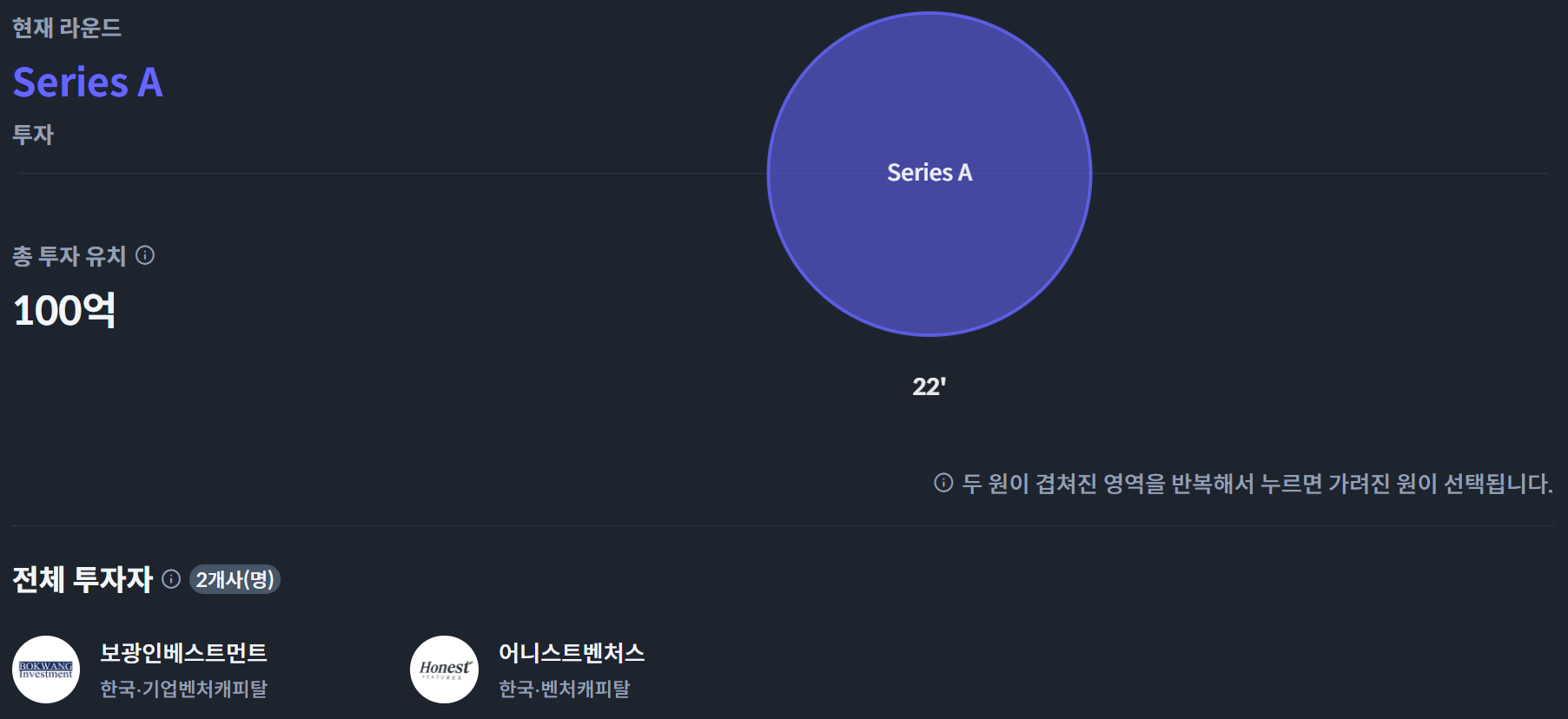
Task: Click the 총 투자 유치 label text
Action: point(69,256)
